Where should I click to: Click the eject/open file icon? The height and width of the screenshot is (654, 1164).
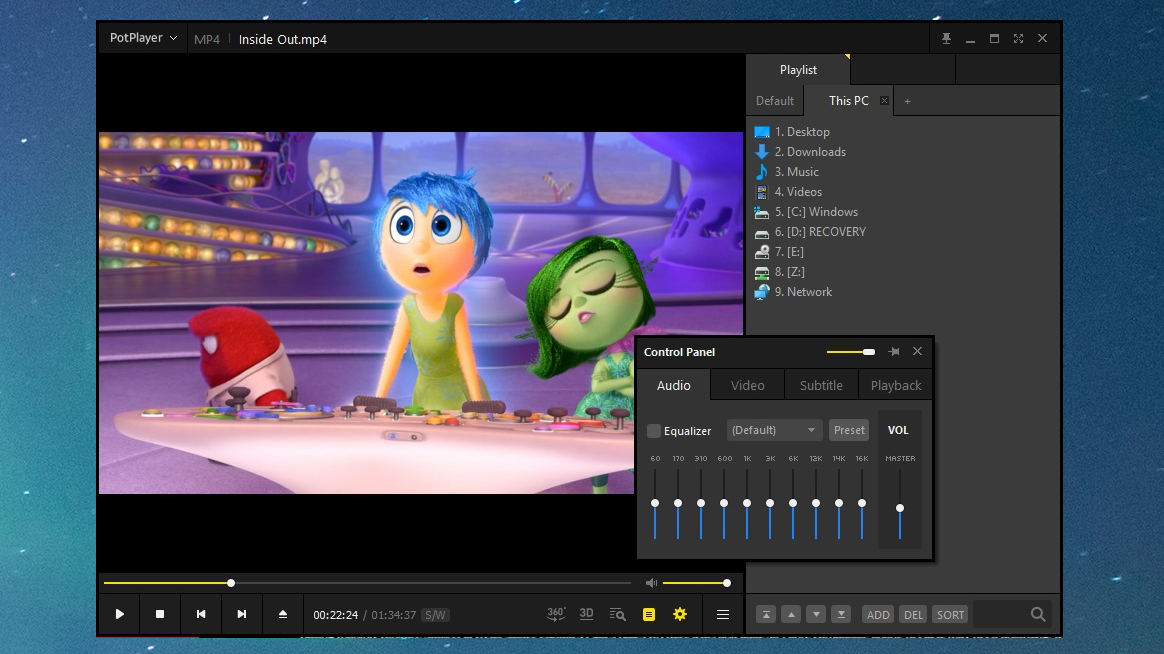(x=283, y=615)
